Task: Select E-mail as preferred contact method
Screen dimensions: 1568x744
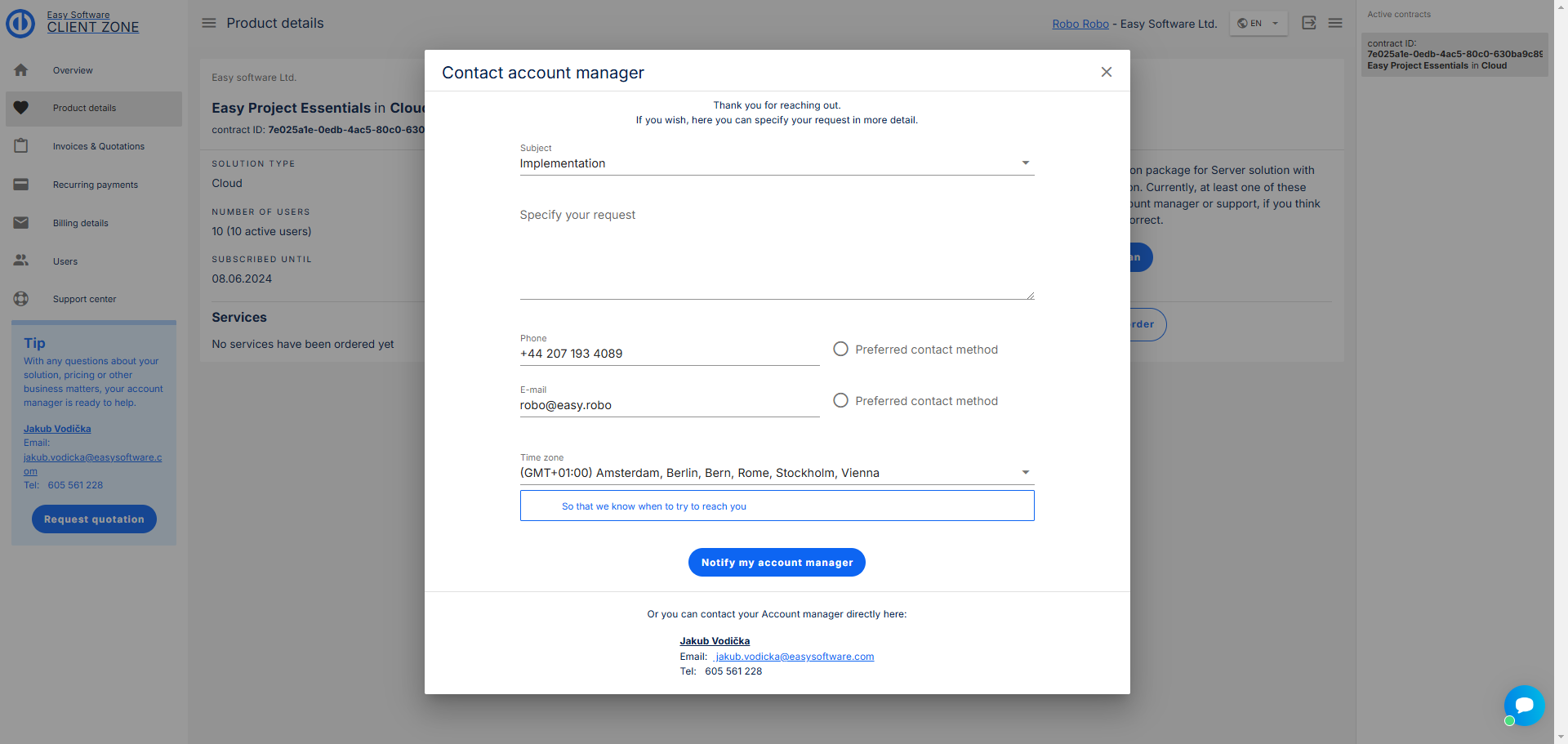Action: (x=840, y=400)
